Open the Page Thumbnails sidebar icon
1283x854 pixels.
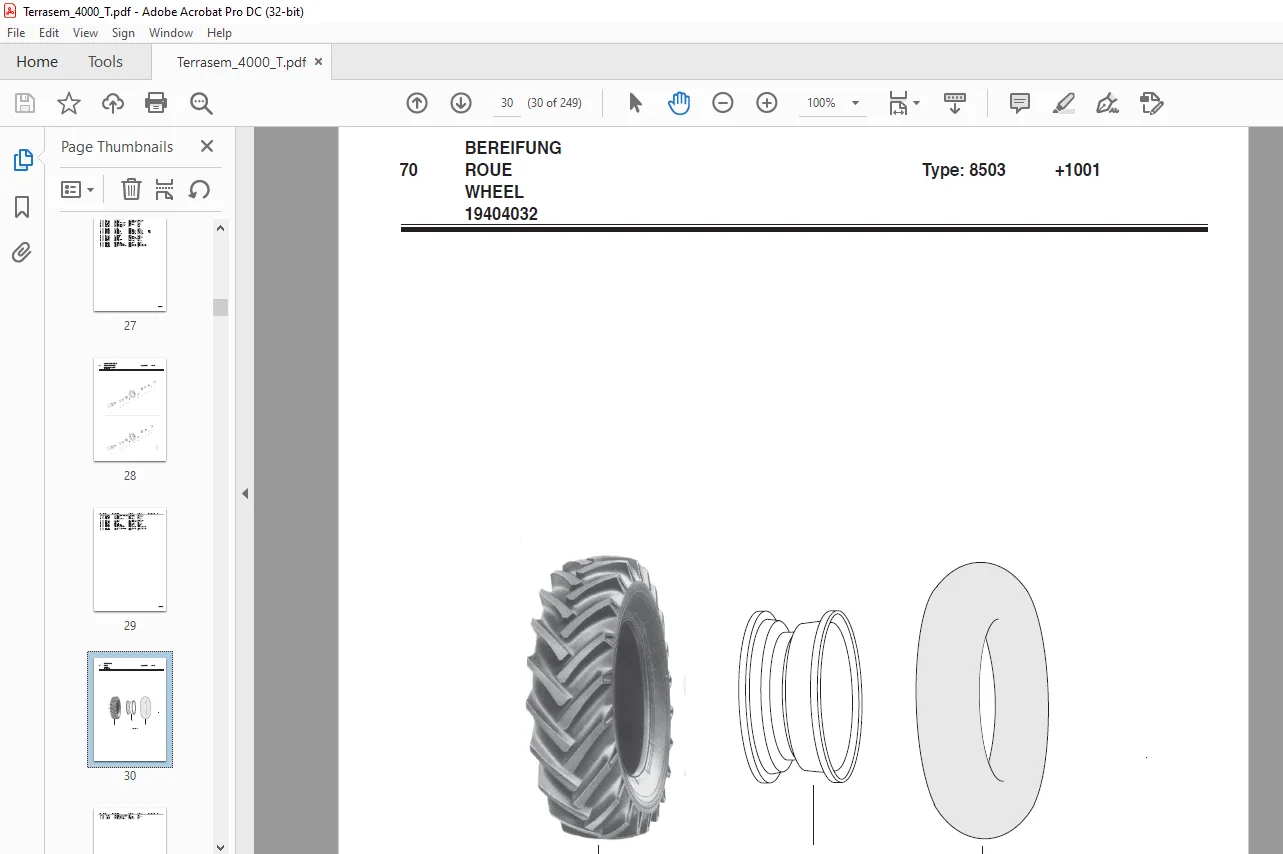tap(22, 159)
